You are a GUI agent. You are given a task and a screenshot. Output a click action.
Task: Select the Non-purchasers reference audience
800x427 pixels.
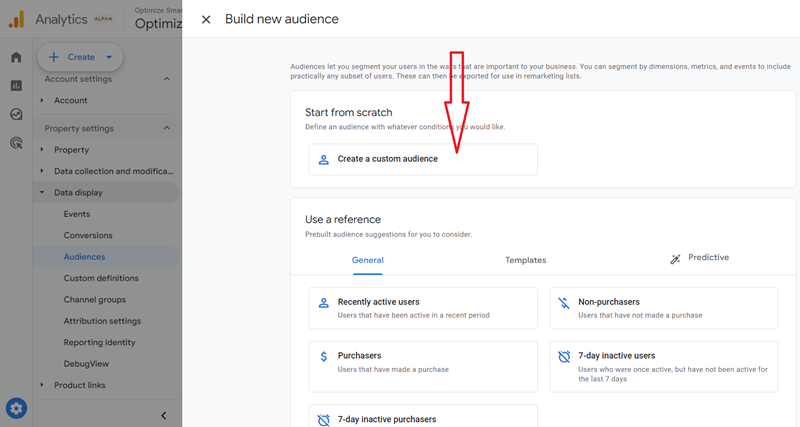(664, 308)
